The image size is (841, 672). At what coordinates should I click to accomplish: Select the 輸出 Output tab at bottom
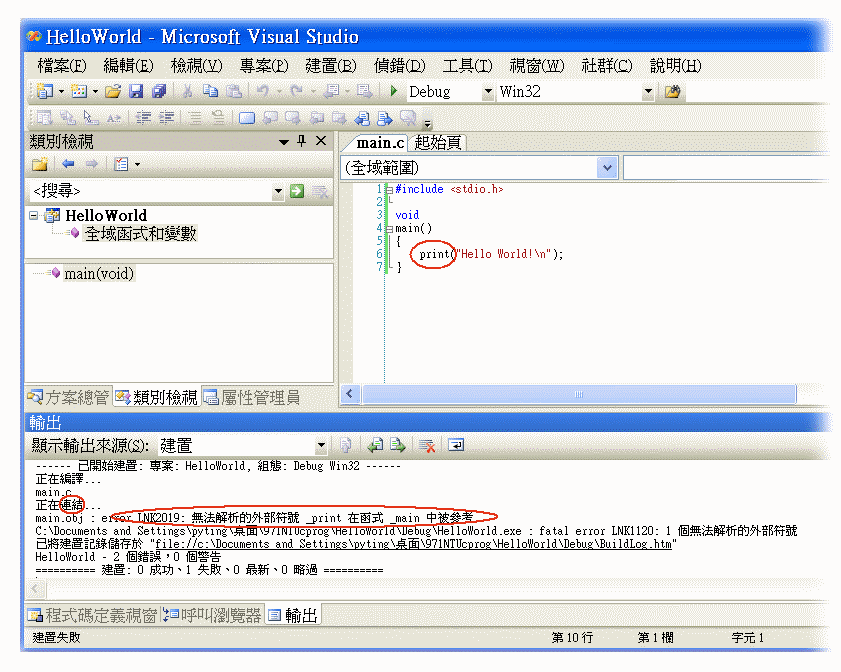[293, 615]
